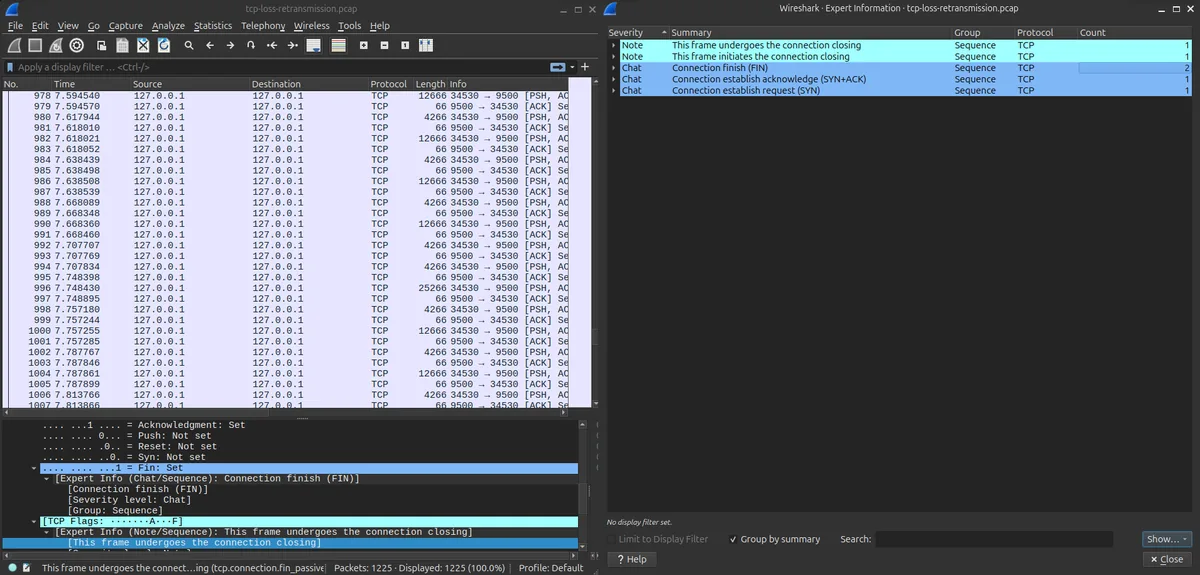Zoom out main window text
Viewport: 1200px width, 575px height.
coord(383,45)
